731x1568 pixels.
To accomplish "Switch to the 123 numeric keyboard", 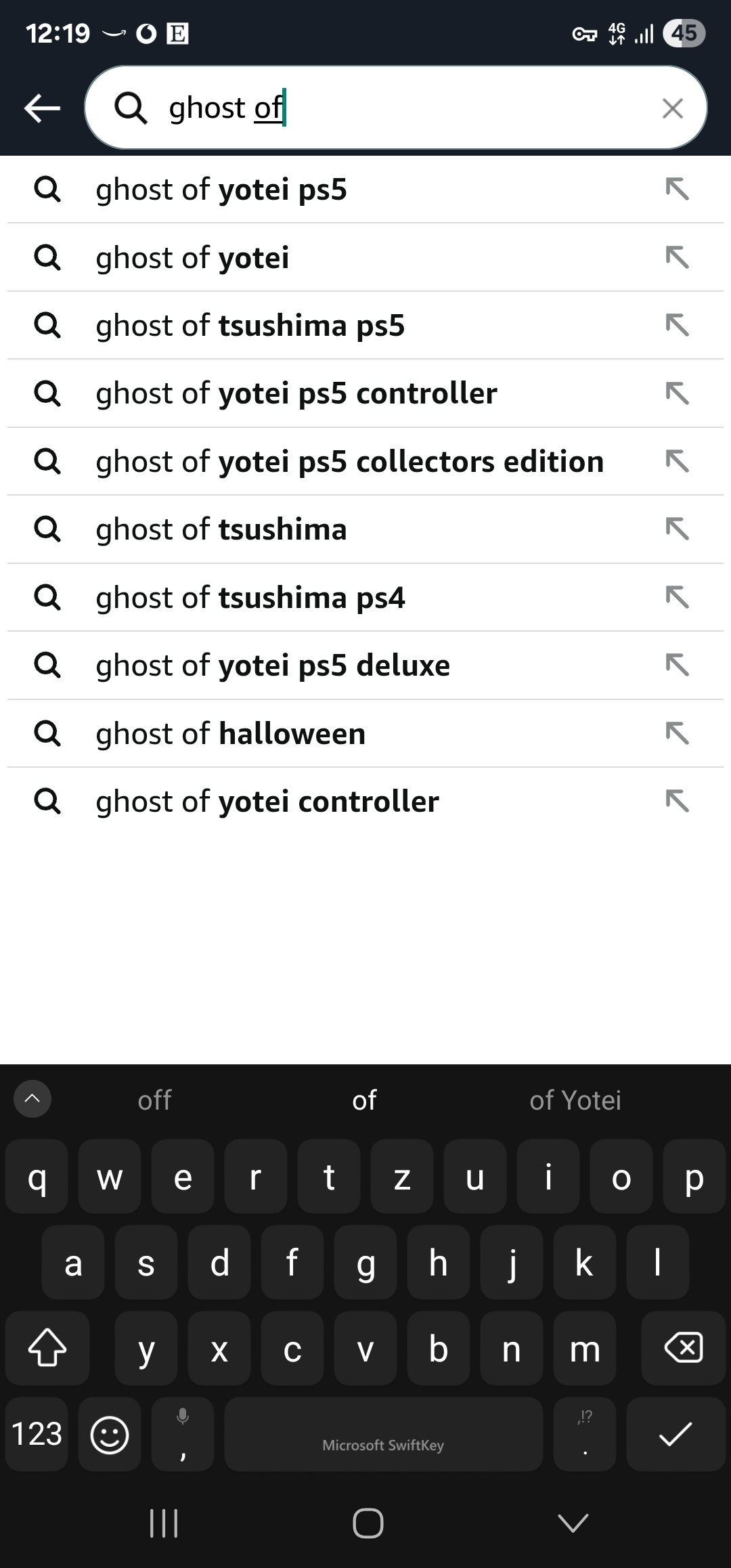I will [37, 1434].
